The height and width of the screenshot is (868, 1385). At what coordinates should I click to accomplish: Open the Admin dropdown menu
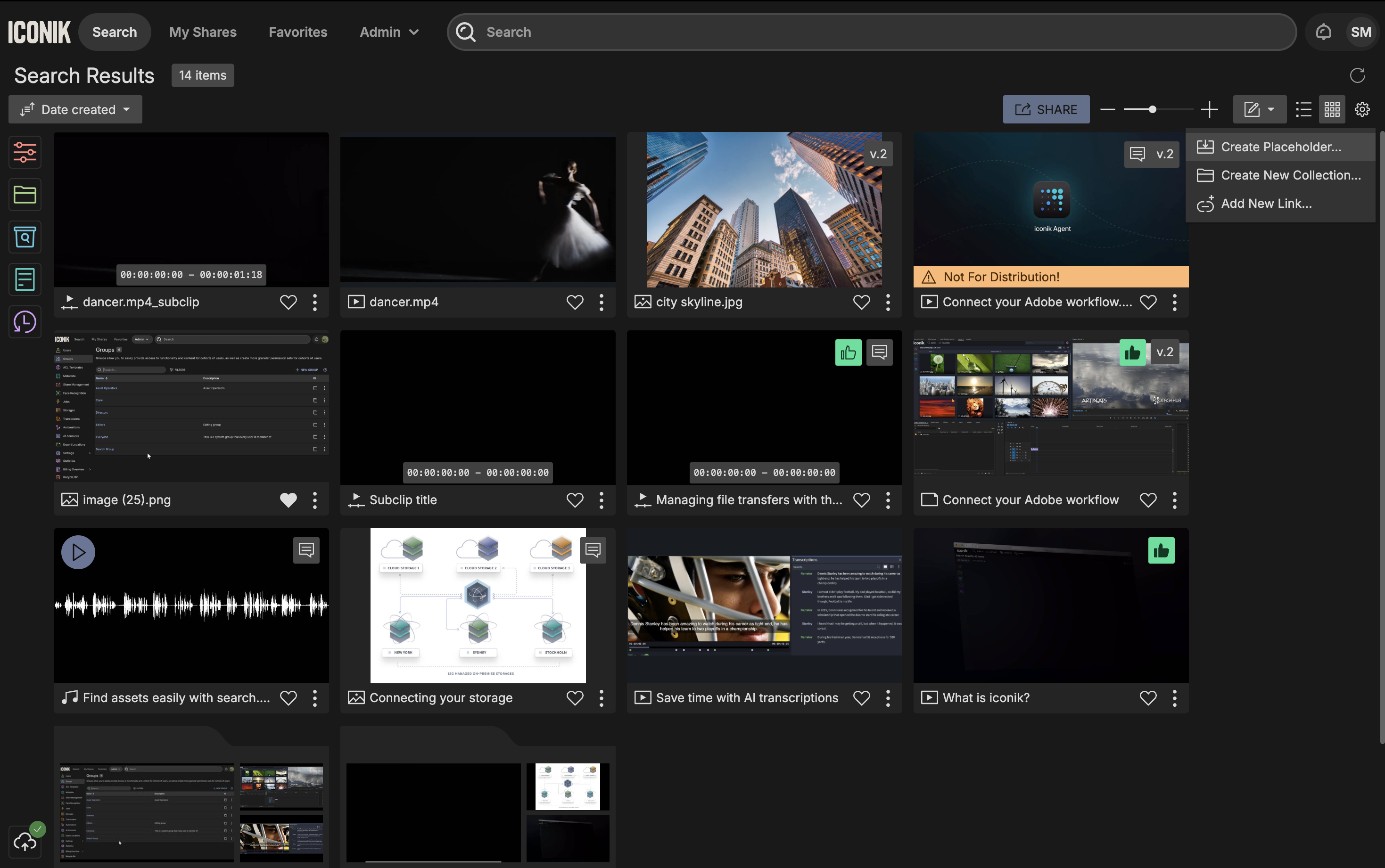[x=389, y=32]
